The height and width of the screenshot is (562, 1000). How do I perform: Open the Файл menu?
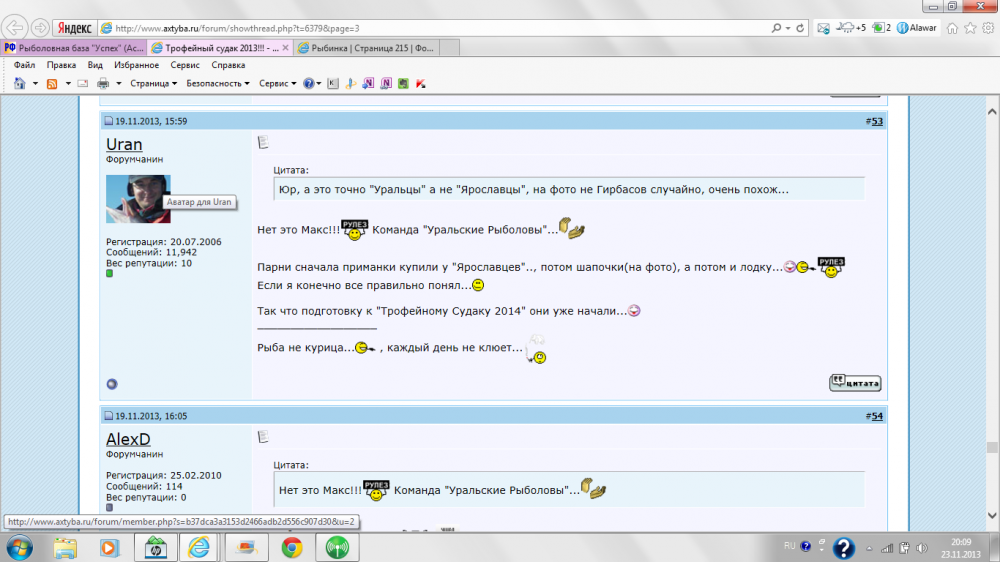25,64
